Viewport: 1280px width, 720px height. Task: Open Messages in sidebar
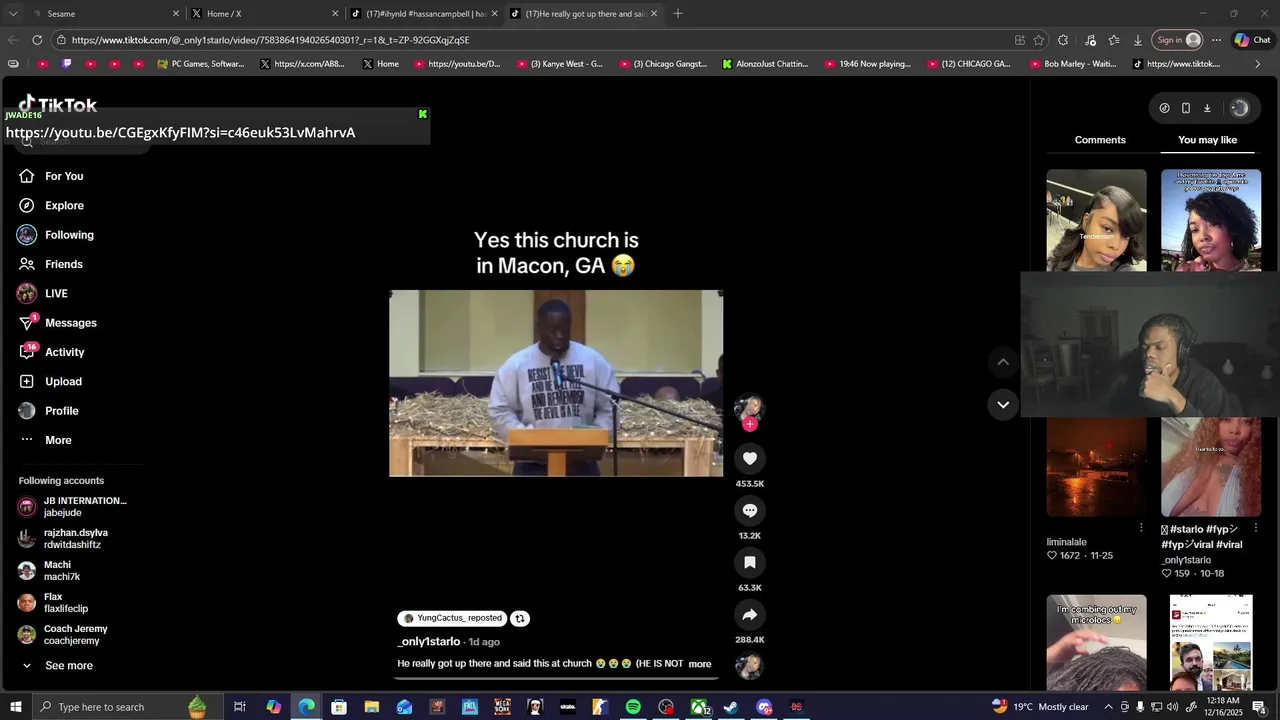(x=70, y=323)
